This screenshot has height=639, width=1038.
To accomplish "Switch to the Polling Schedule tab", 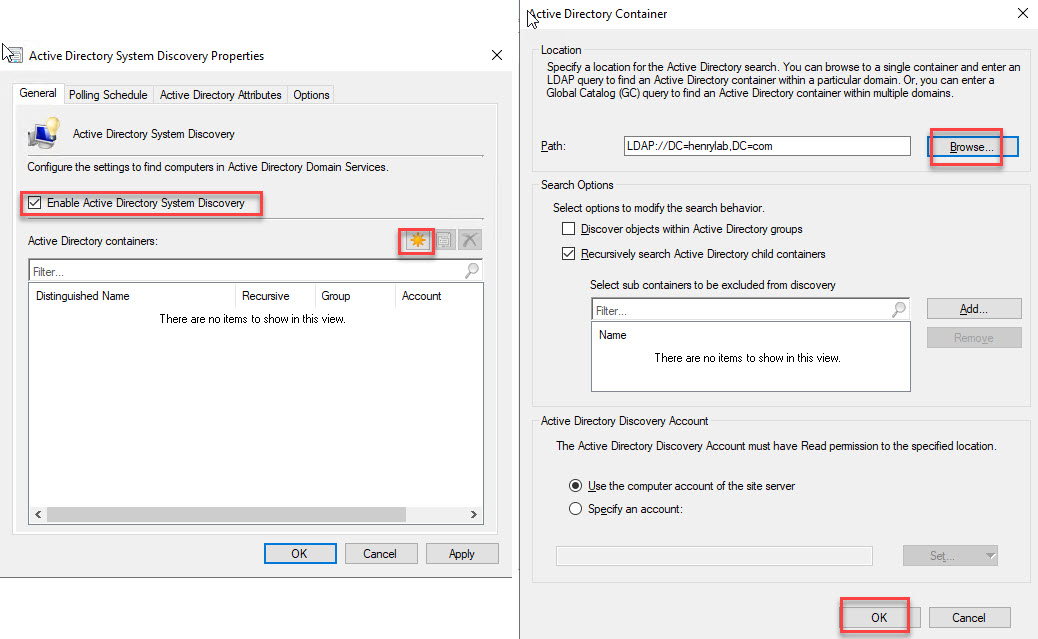I will [x=108, y=95].
